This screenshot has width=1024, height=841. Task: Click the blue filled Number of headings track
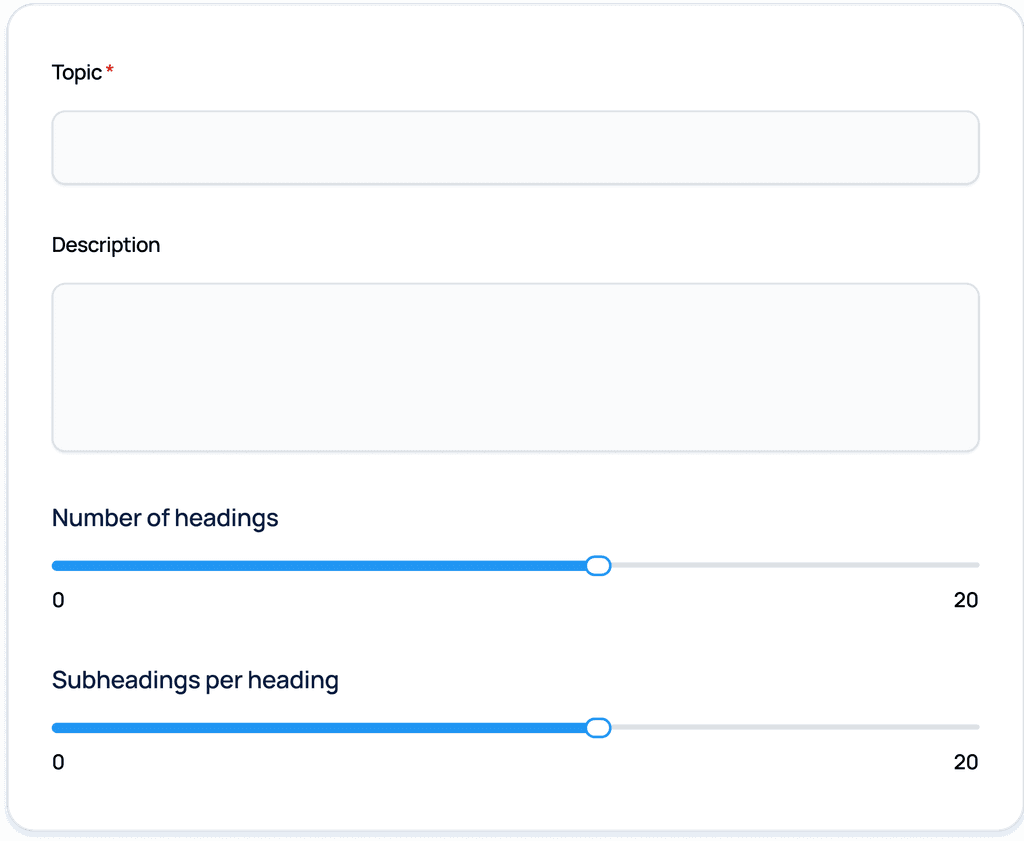(x=320, y=566)
